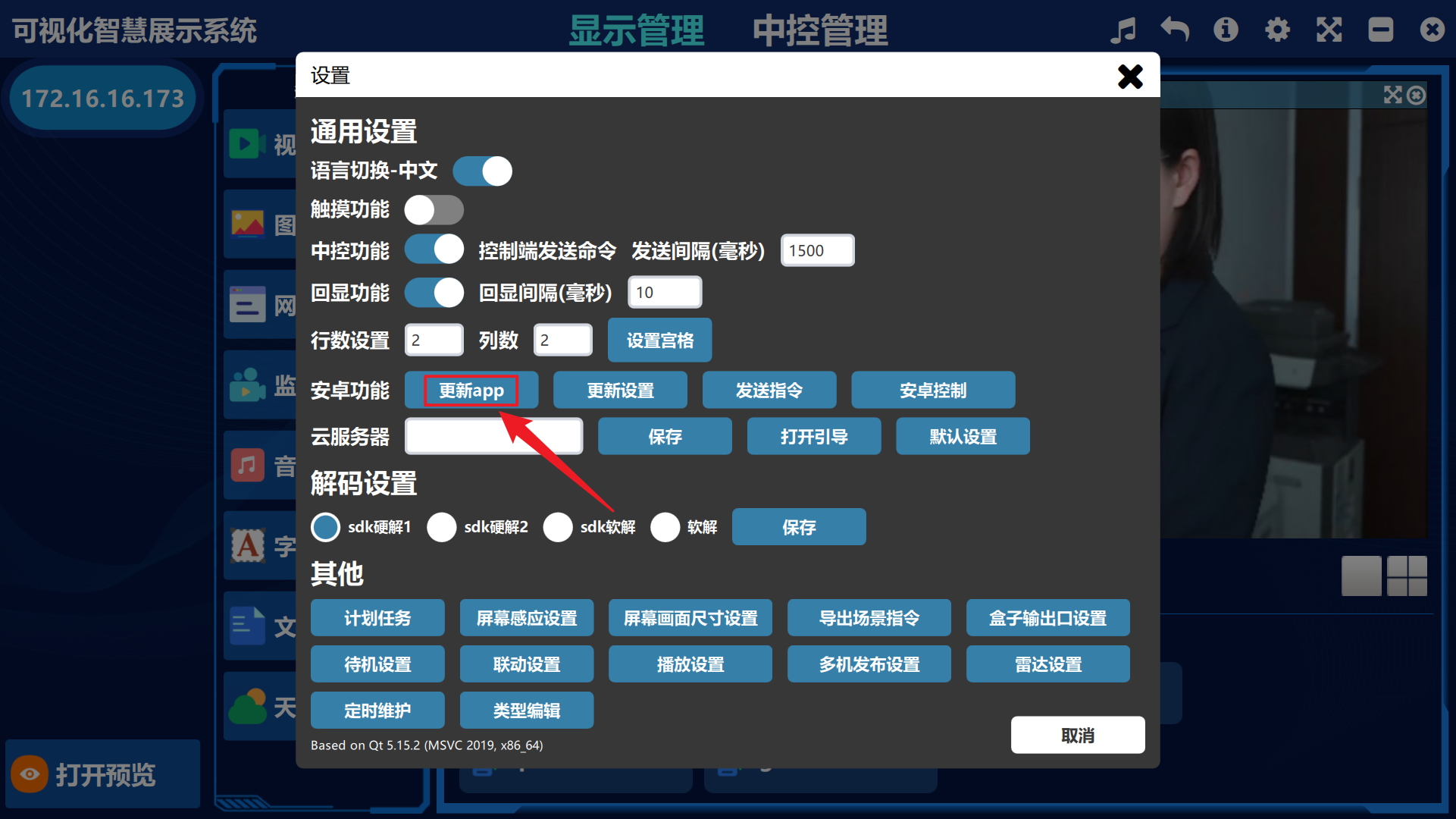Click the settings gear icon in header
The width and height of the screenshot is (1456, 819).
(x=1277, y=30)
